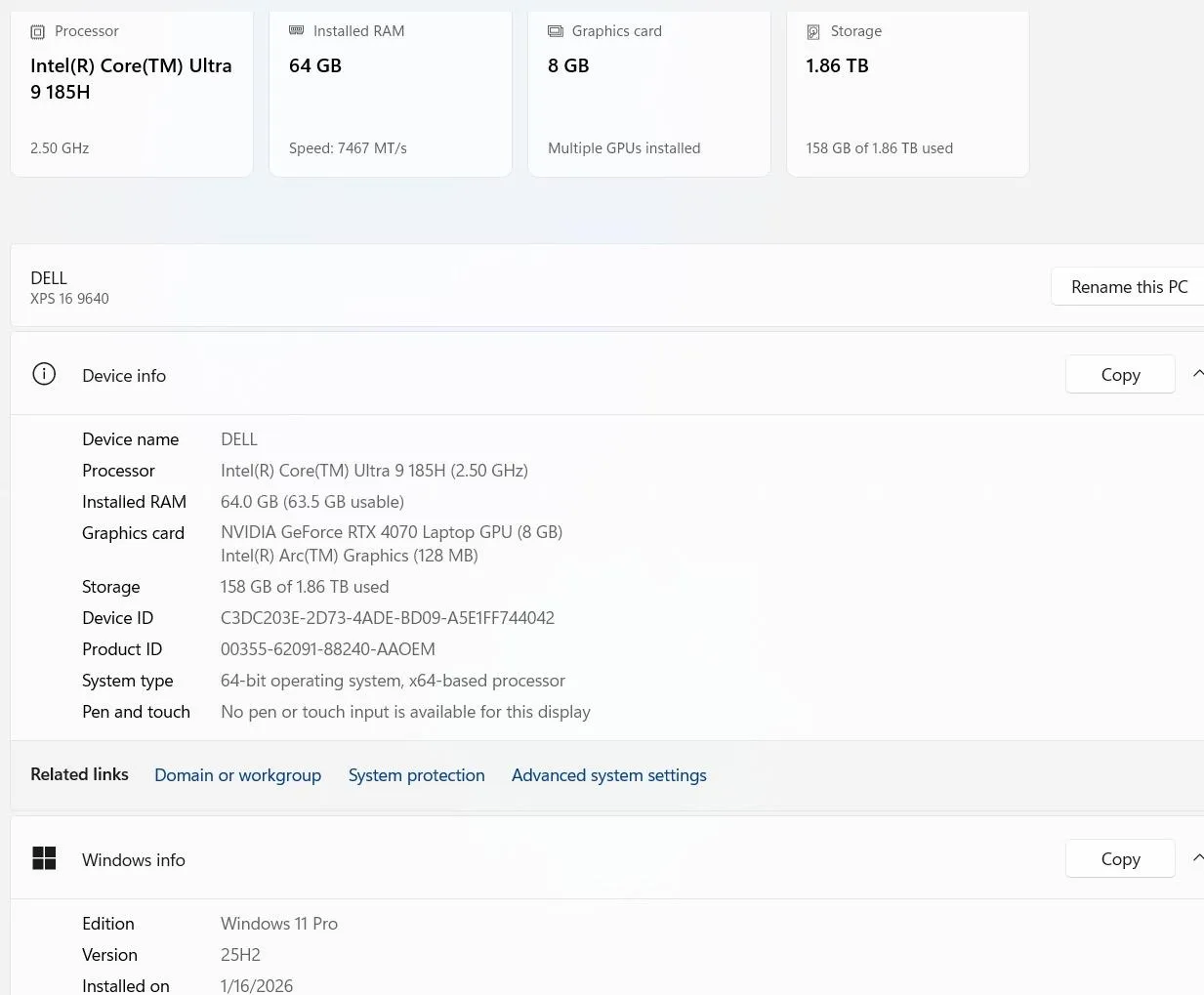Click the Device name label
Image resolution: width=1204 pixels, height=995 pixels.
[131, 439]
